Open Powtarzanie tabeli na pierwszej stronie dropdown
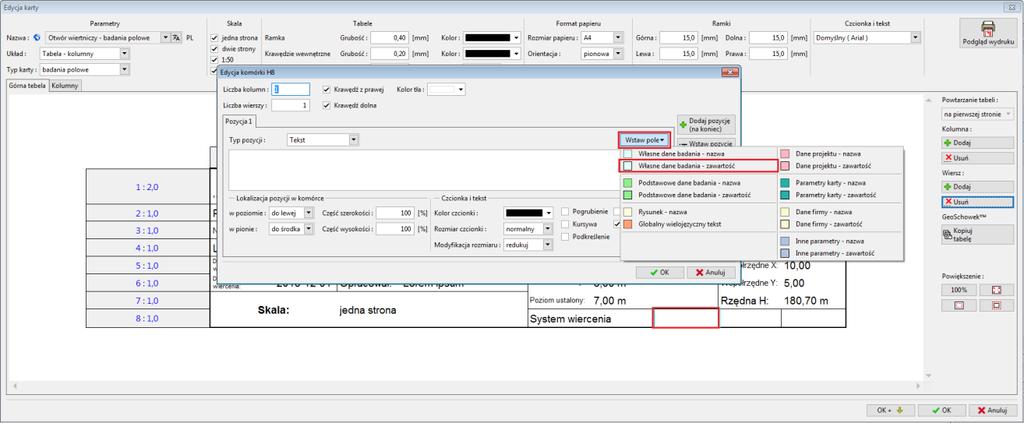 point(978,114)
